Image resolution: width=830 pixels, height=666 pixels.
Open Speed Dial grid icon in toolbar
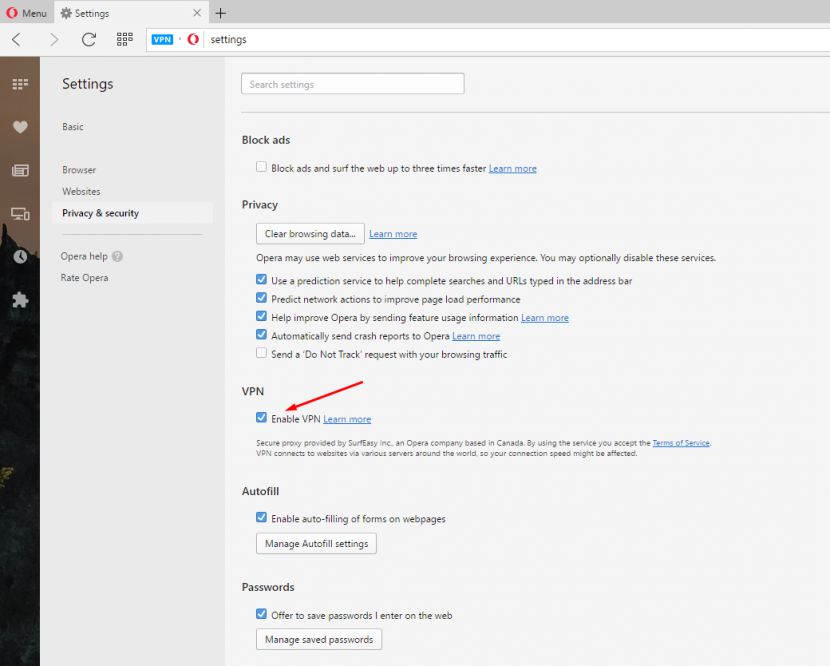click(x=125, y=39)
